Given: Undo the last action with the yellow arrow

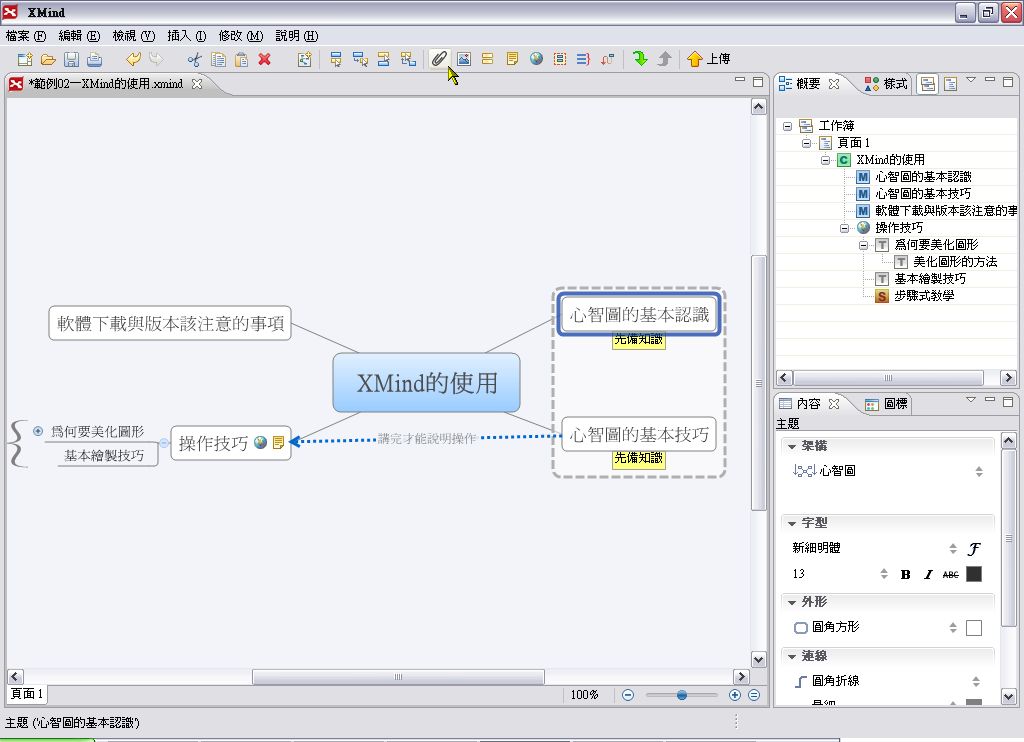Looking at the screenshot, I should point(133,59).
